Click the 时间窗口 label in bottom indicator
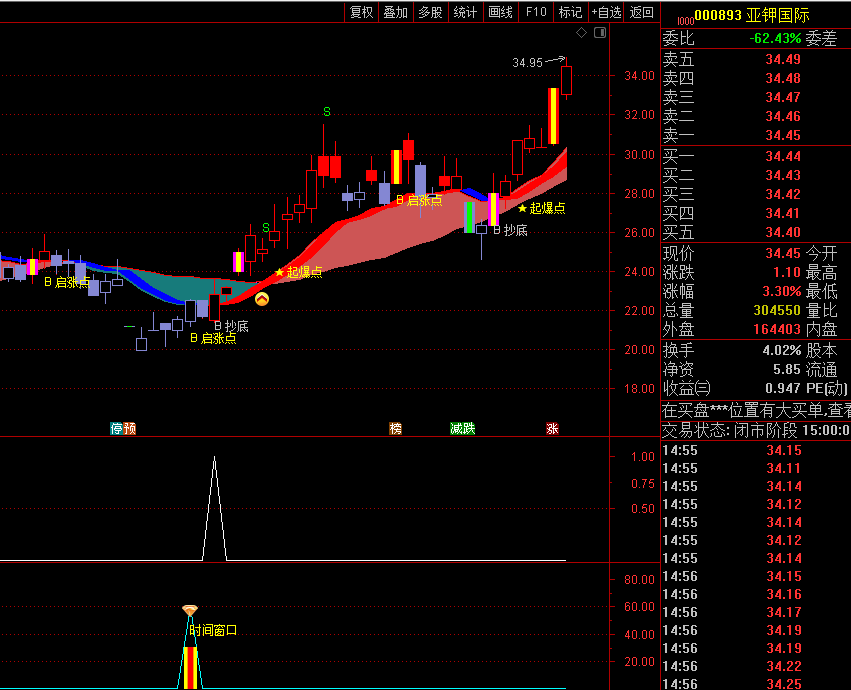The height and width of the screenshot is (690, 851). [213, 630]
